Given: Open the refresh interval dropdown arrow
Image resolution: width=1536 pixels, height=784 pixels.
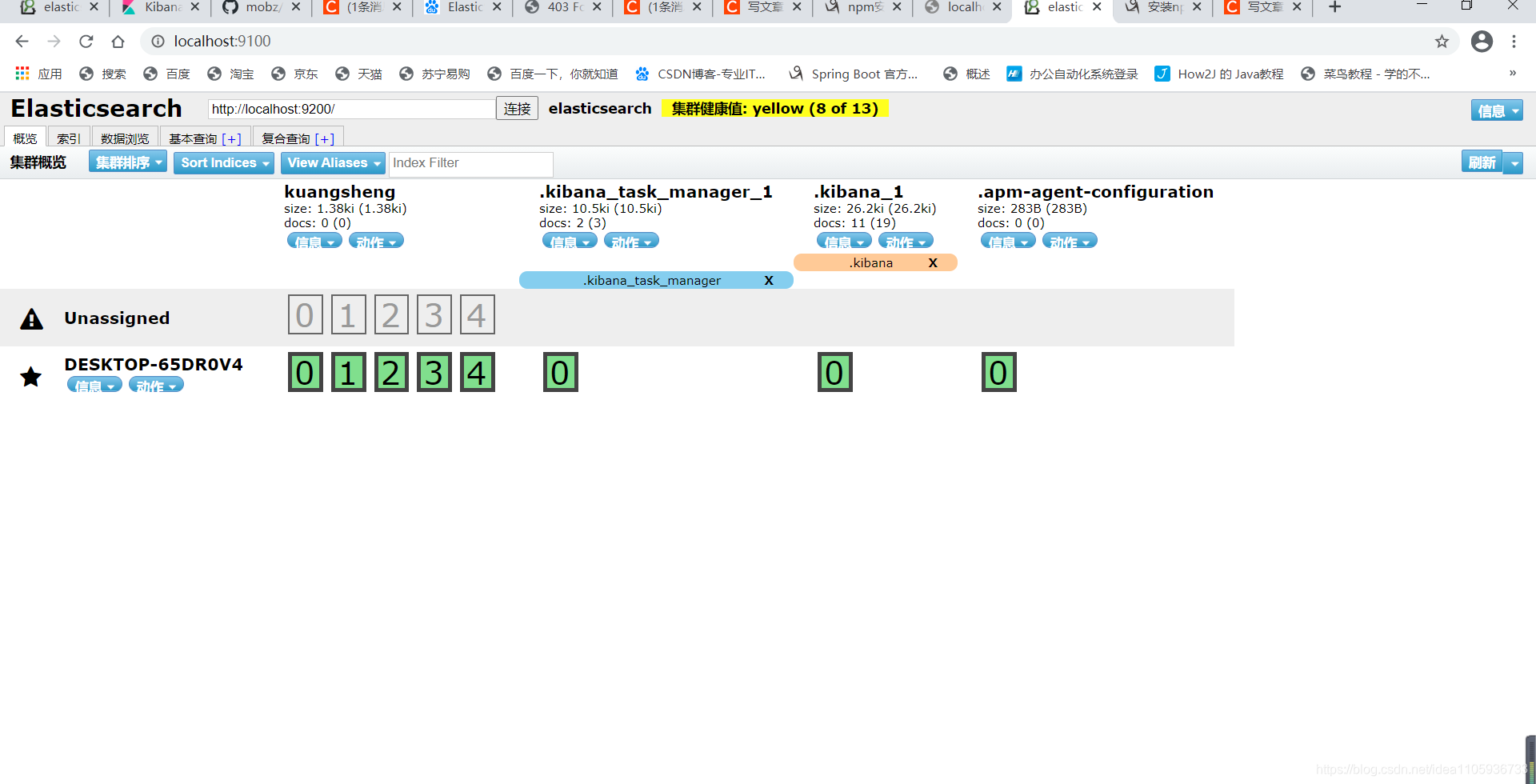Looking at the screenshot, I should click(1514, 163).
